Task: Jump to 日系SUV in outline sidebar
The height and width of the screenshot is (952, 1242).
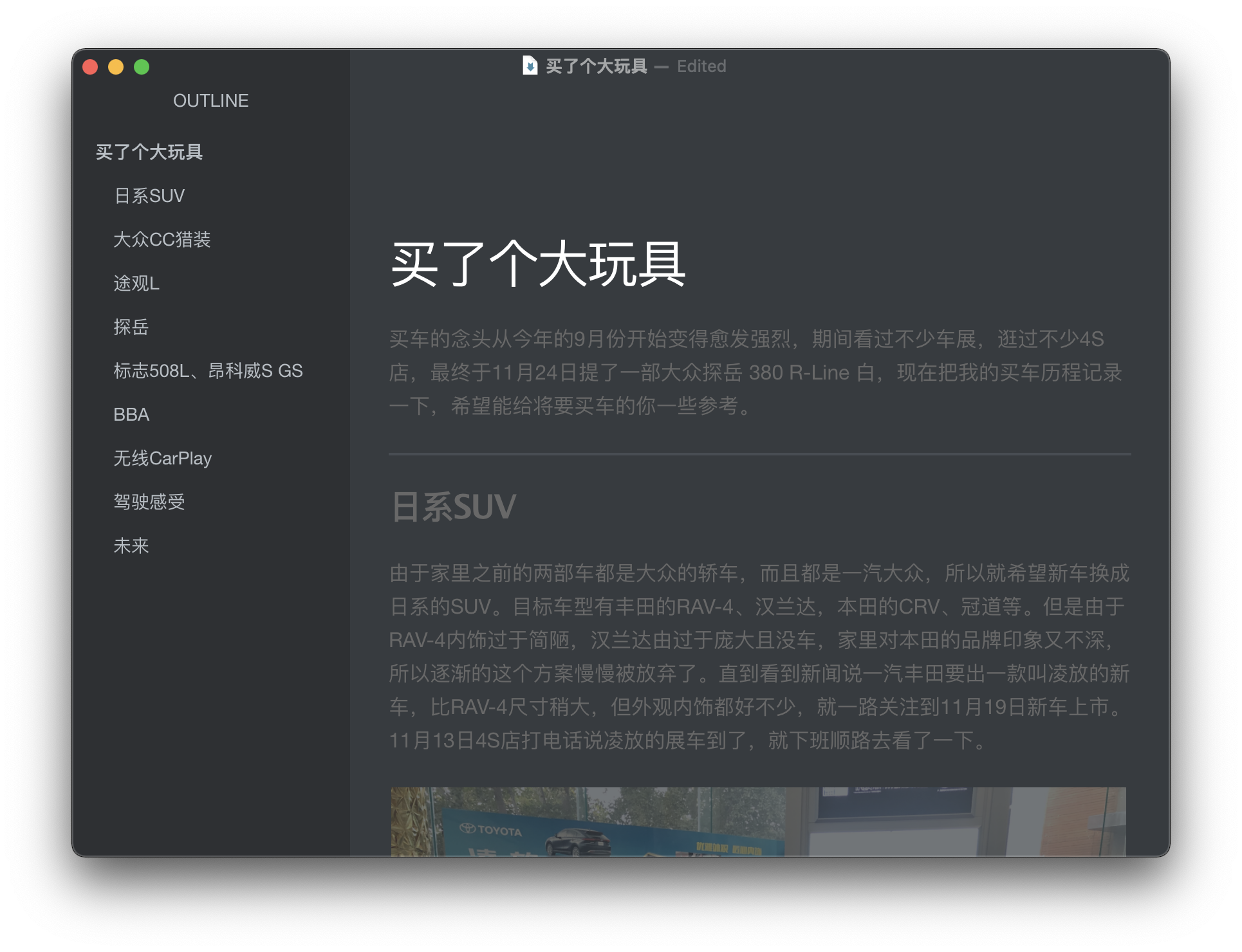Action: point(149,196)
